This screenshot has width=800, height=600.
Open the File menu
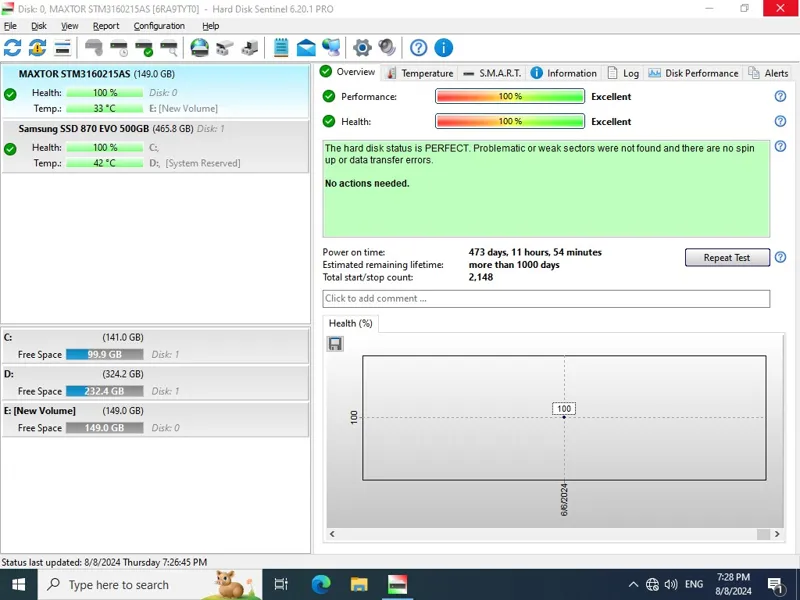(x=10, y=26)
